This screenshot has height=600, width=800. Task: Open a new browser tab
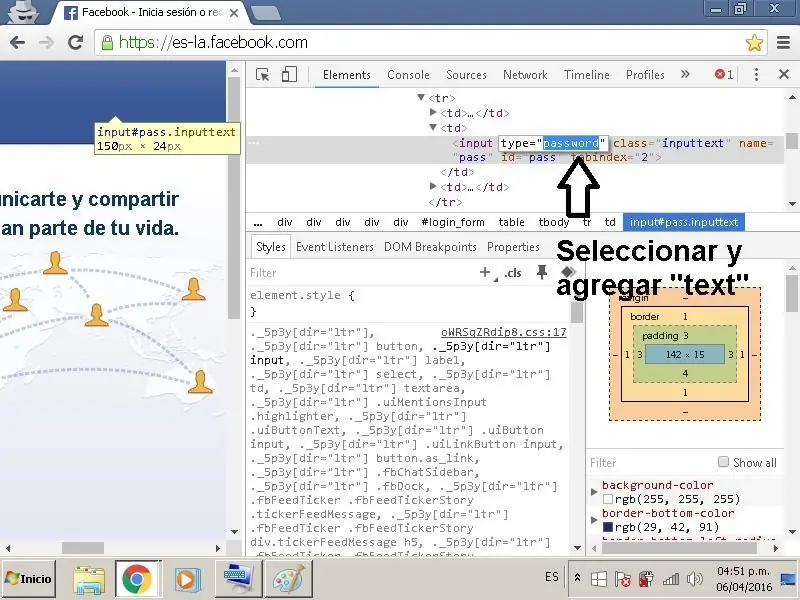tap(265, 13)
